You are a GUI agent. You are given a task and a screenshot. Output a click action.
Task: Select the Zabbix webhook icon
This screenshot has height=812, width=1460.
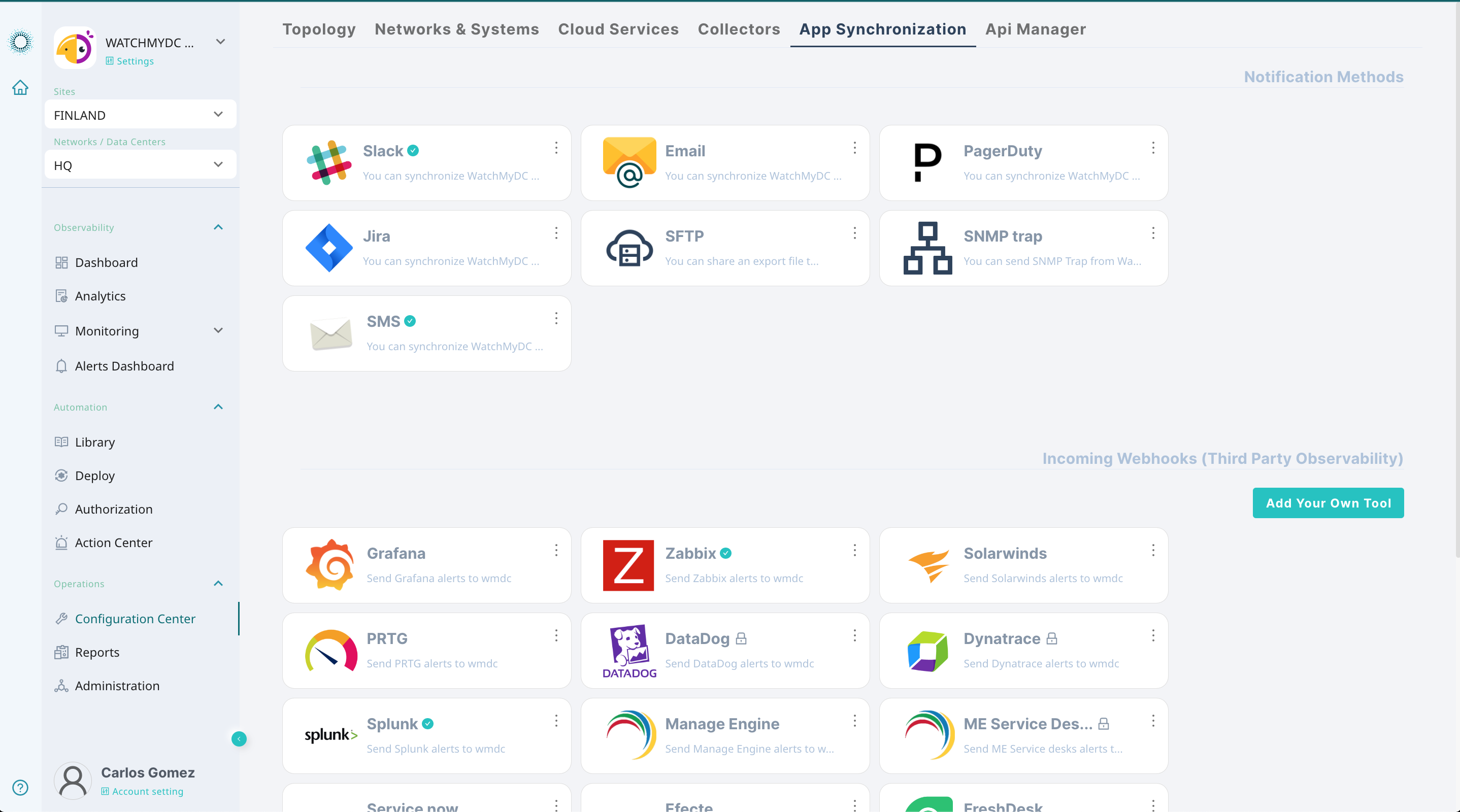tap(629, 565)
